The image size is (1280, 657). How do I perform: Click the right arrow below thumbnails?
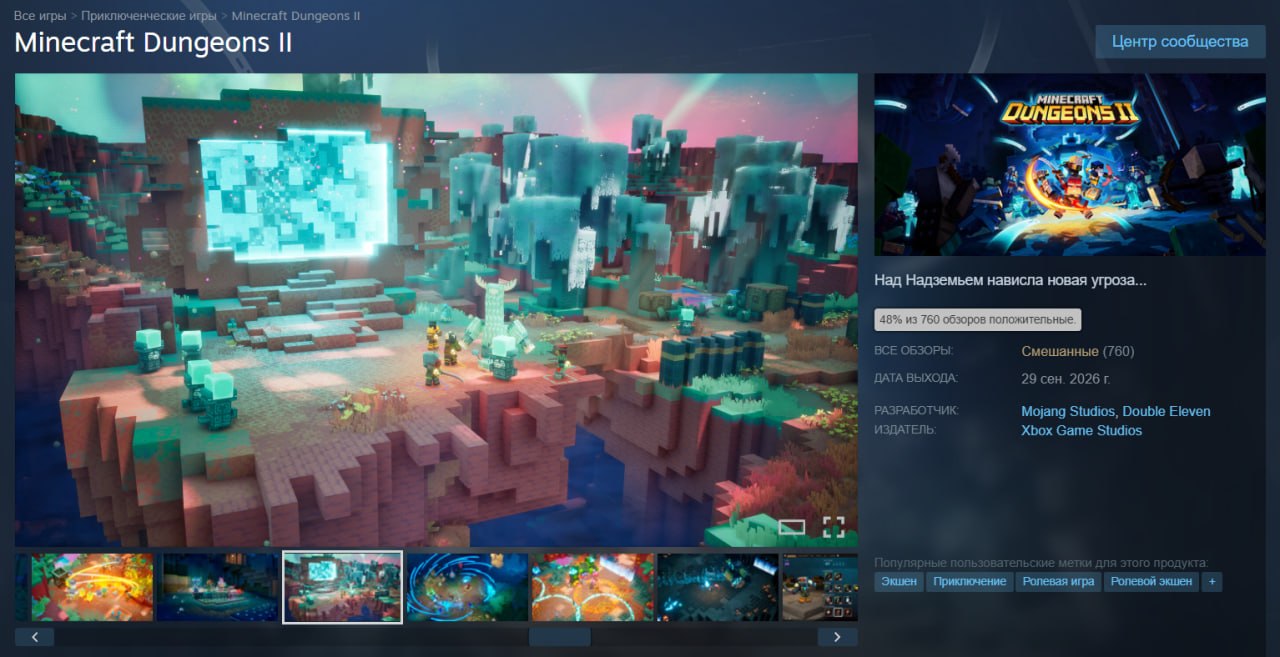tap(837, 636)
